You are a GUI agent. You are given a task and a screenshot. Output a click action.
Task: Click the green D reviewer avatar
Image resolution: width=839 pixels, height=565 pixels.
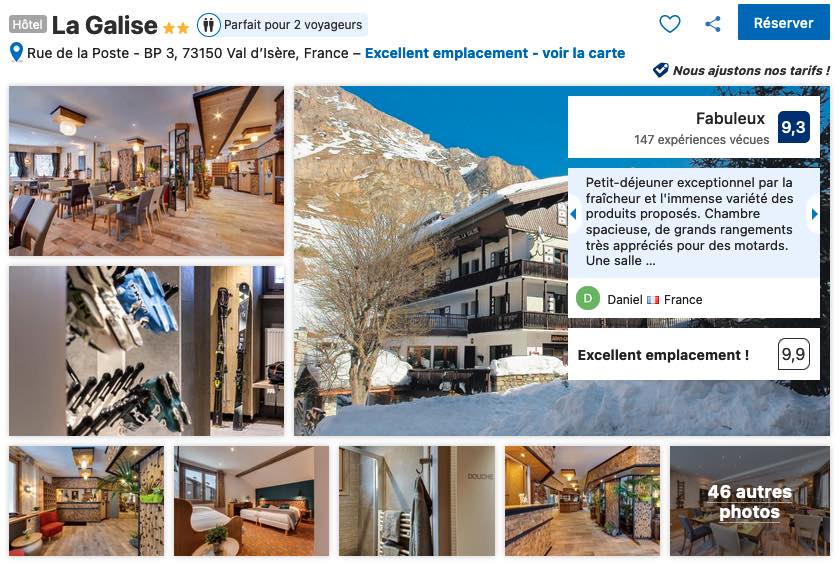[x=588, y=299]
